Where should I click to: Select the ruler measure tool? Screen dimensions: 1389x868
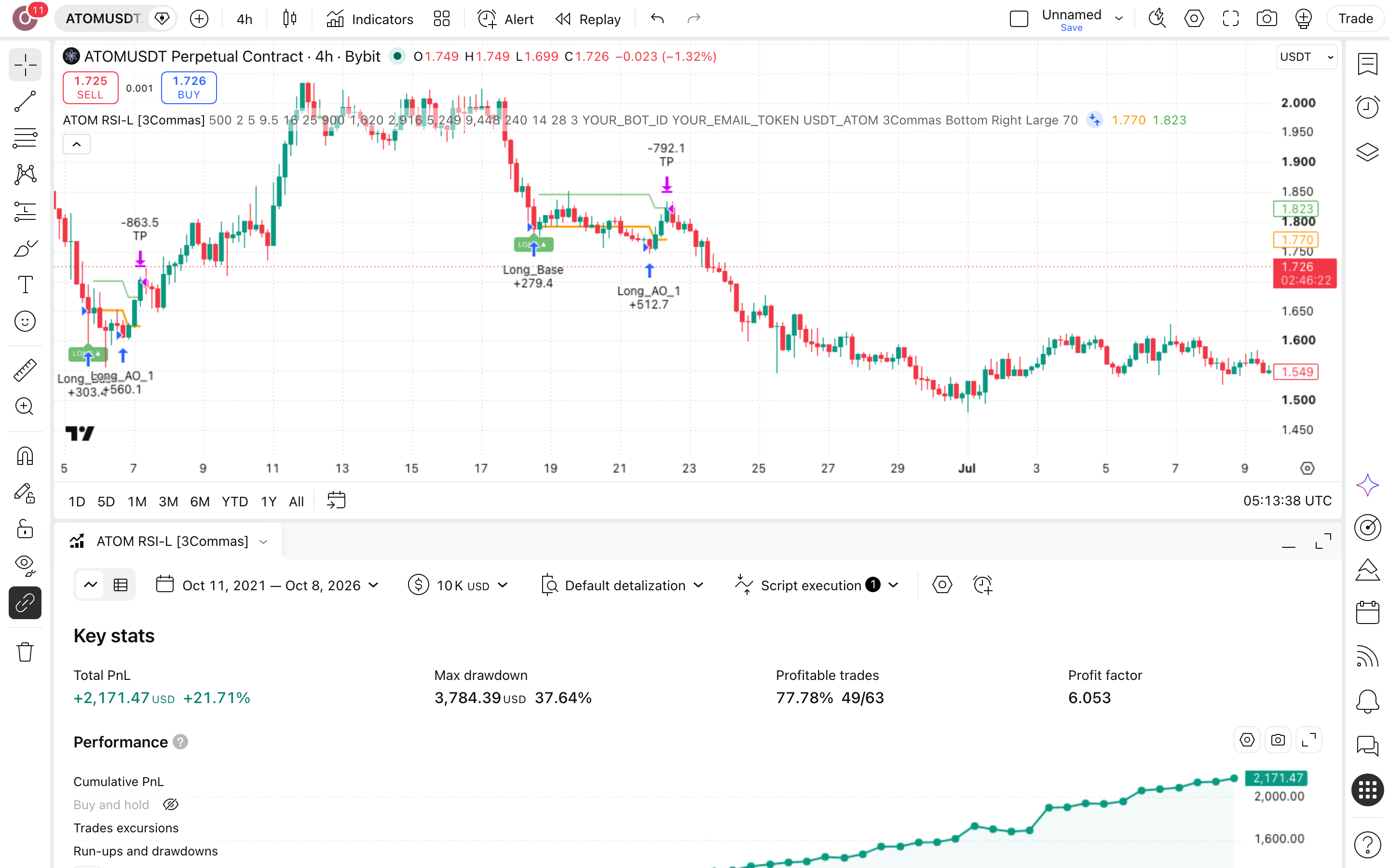pyautogui.click(x=25, y=370)
